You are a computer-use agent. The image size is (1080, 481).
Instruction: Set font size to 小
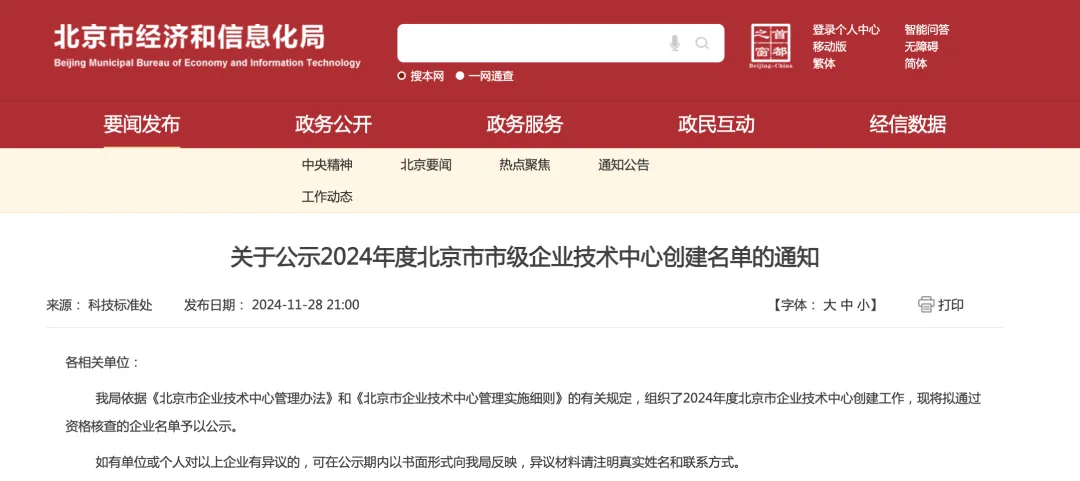[863, 305]
